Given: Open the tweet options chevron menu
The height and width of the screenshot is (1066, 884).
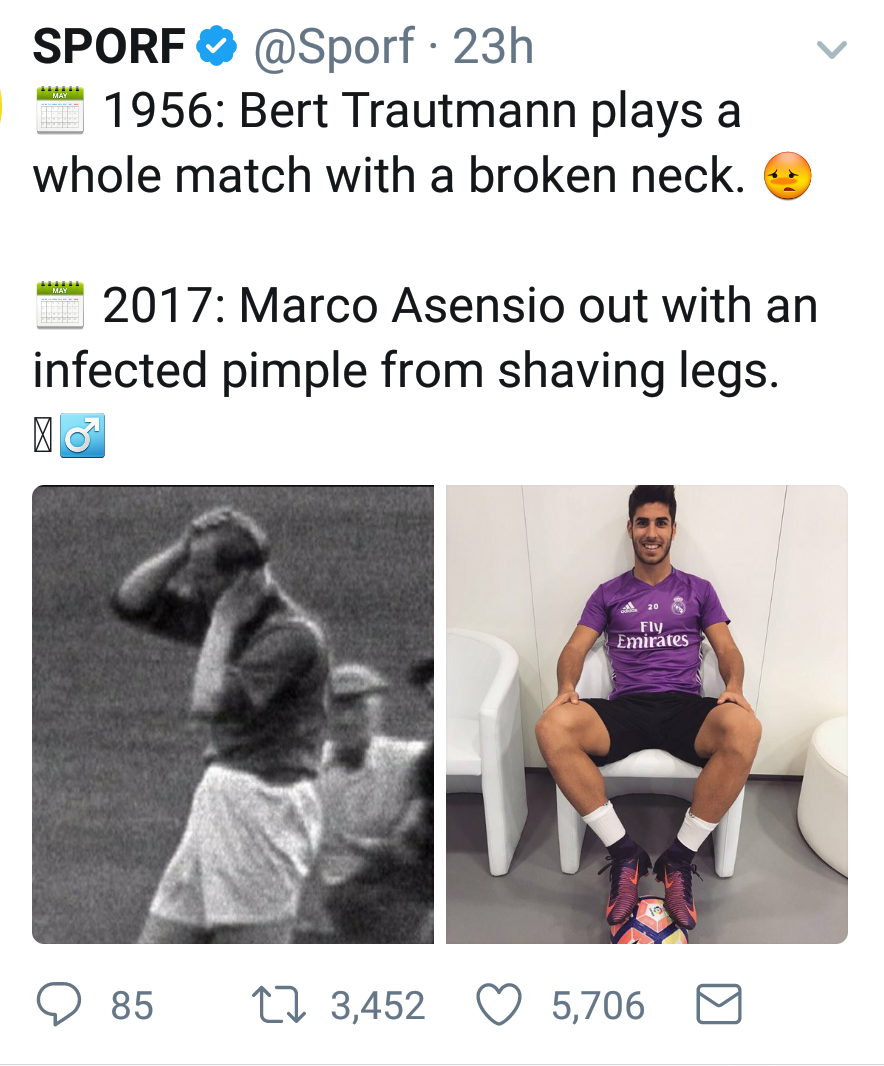Looking at the screenshot, I should pos(831,49).
